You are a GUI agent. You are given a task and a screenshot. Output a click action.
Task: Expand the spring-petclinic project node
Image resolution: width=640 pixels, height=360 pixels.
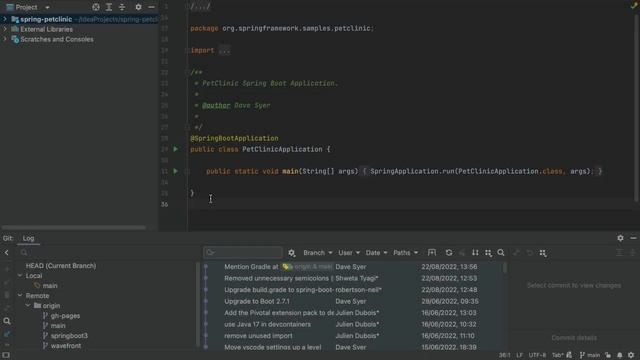click(5, 19)
